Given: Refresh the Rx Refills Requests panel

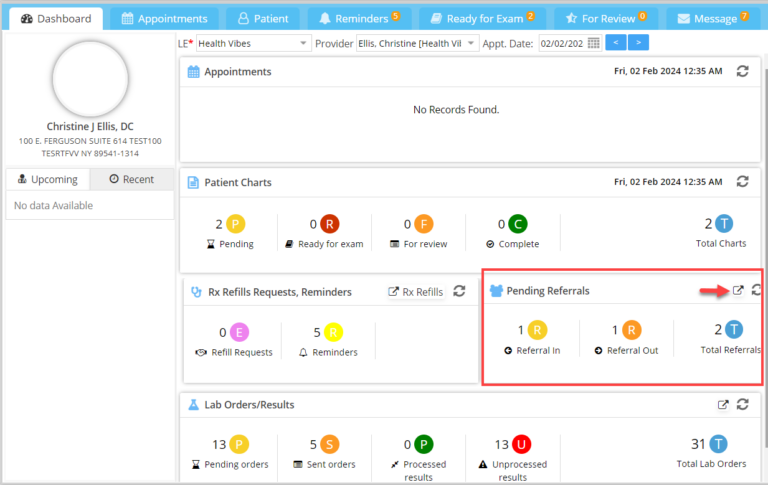Looking at the screenshot, I should coord(459,291).
